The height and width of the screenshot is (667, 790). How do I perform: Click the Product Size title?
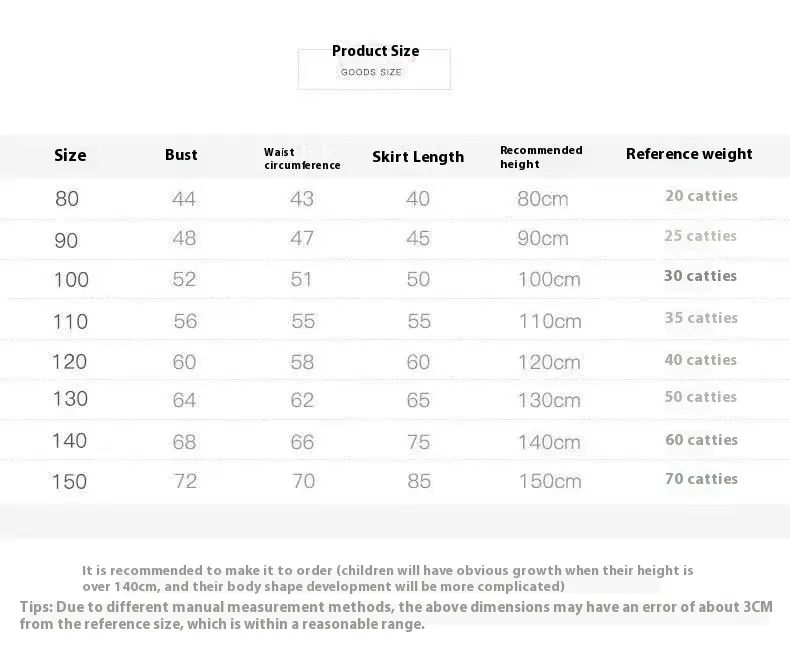pyautogui.click(x=375, y=51)
